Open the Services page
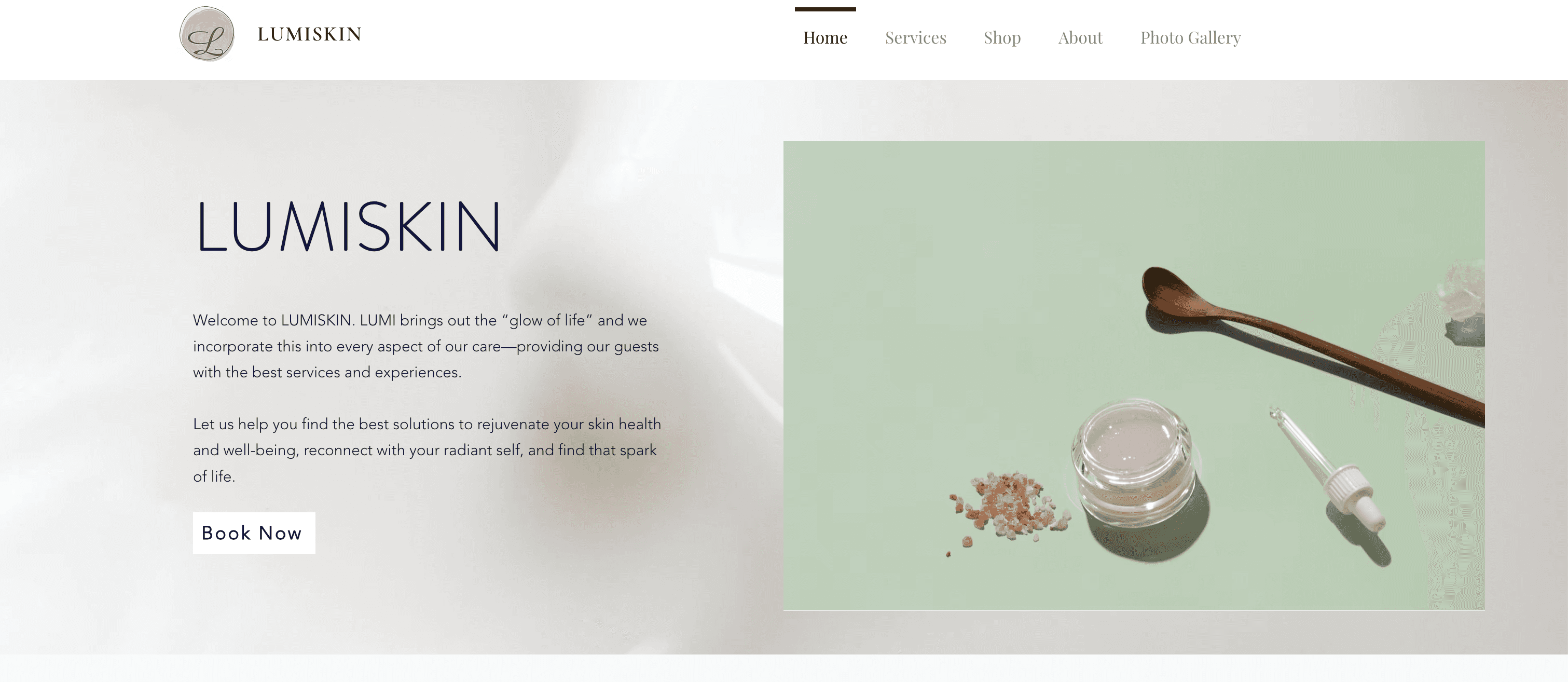This screenshot has height=682, width=1568. click(915, 38)
